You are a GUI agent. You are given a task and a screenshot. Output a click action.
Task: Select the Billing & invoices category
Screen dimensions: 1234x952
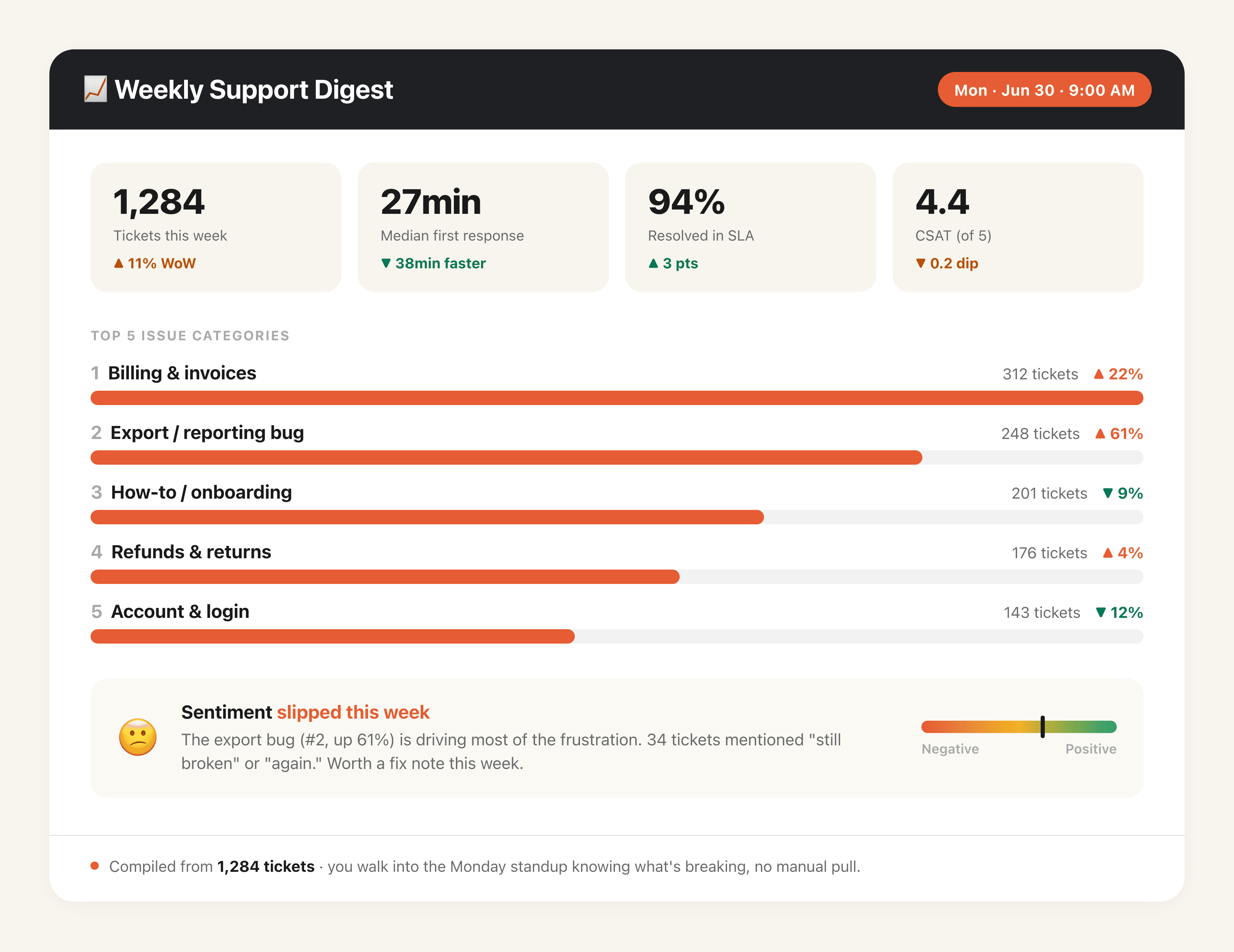pos(182,373)
